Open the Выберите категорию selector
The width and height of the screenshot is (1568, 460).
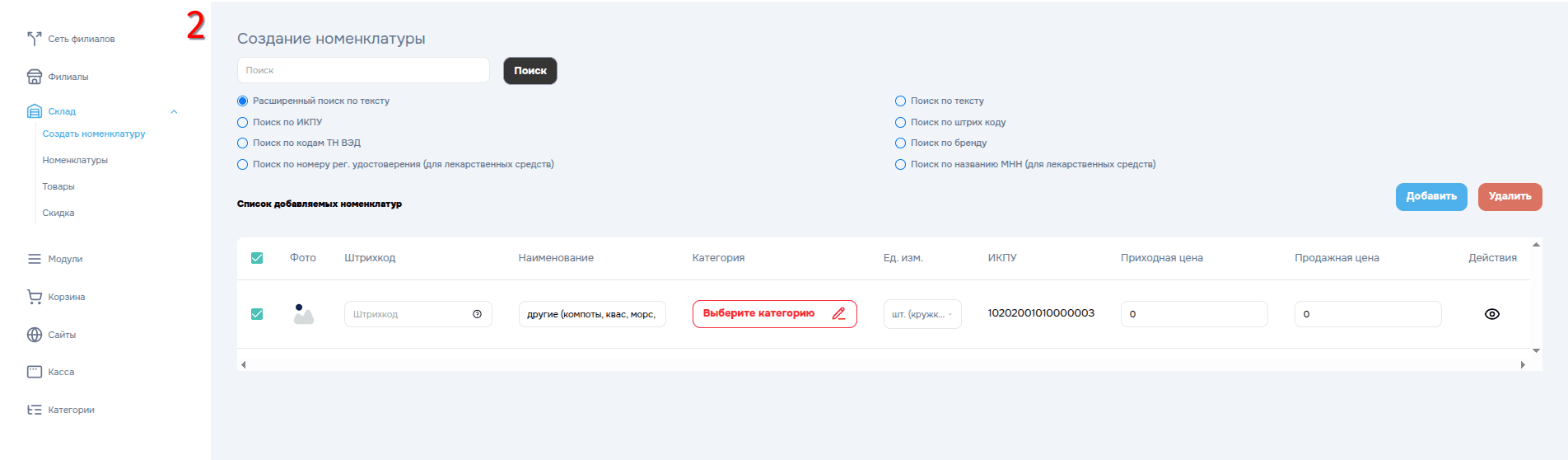(x=773, y=314)
